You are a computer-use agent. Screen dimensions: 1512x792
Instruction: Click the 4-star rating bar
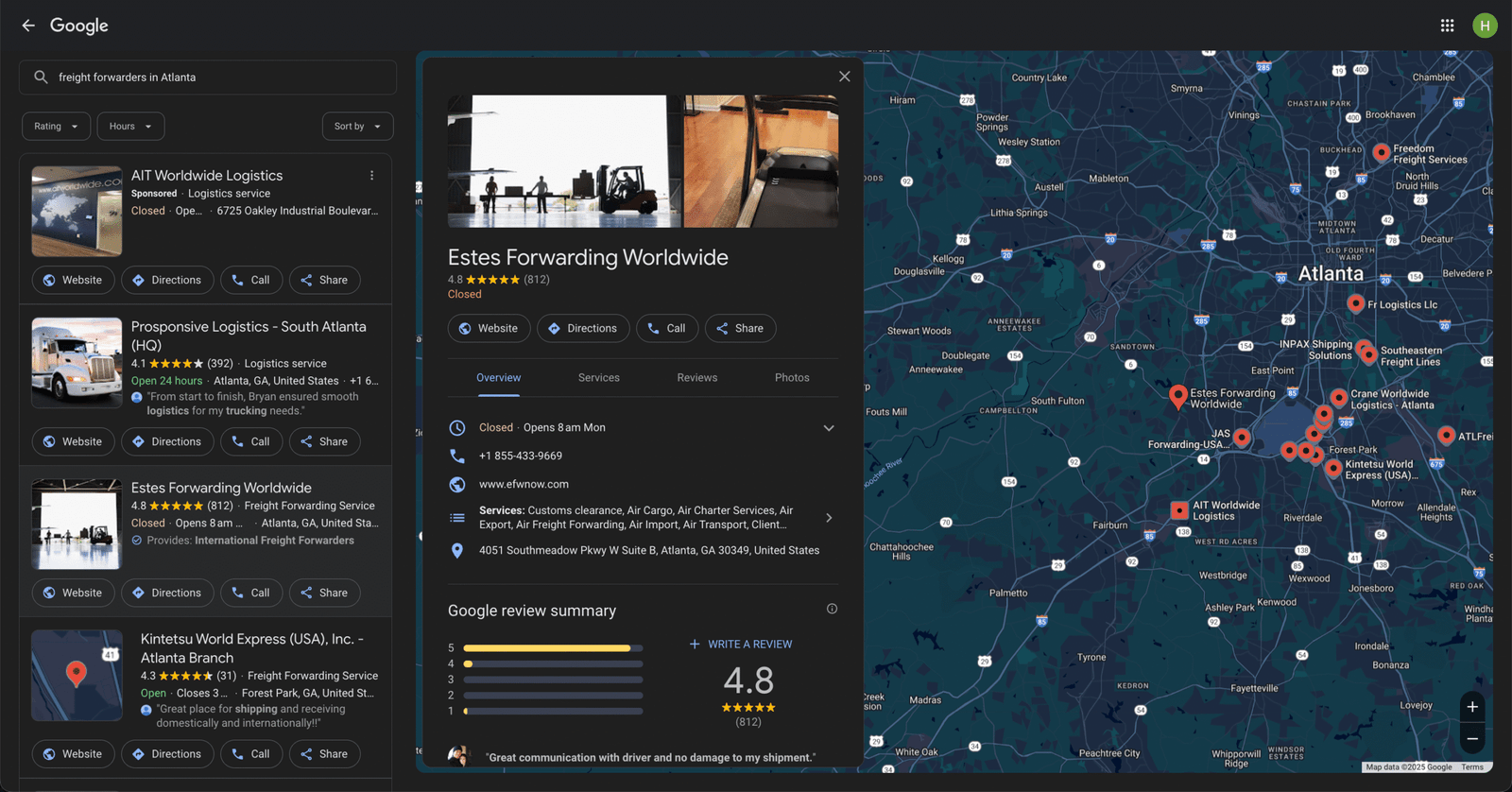553,664
